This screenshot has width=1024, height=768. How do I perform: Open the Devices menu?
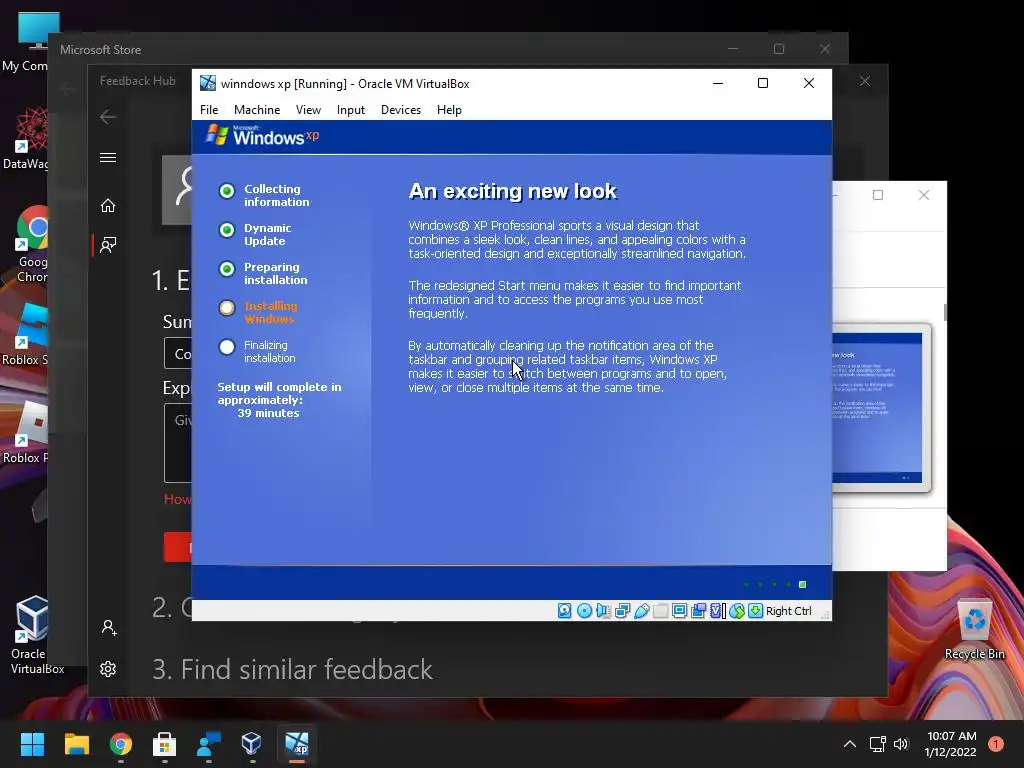[x=401, y=110]
